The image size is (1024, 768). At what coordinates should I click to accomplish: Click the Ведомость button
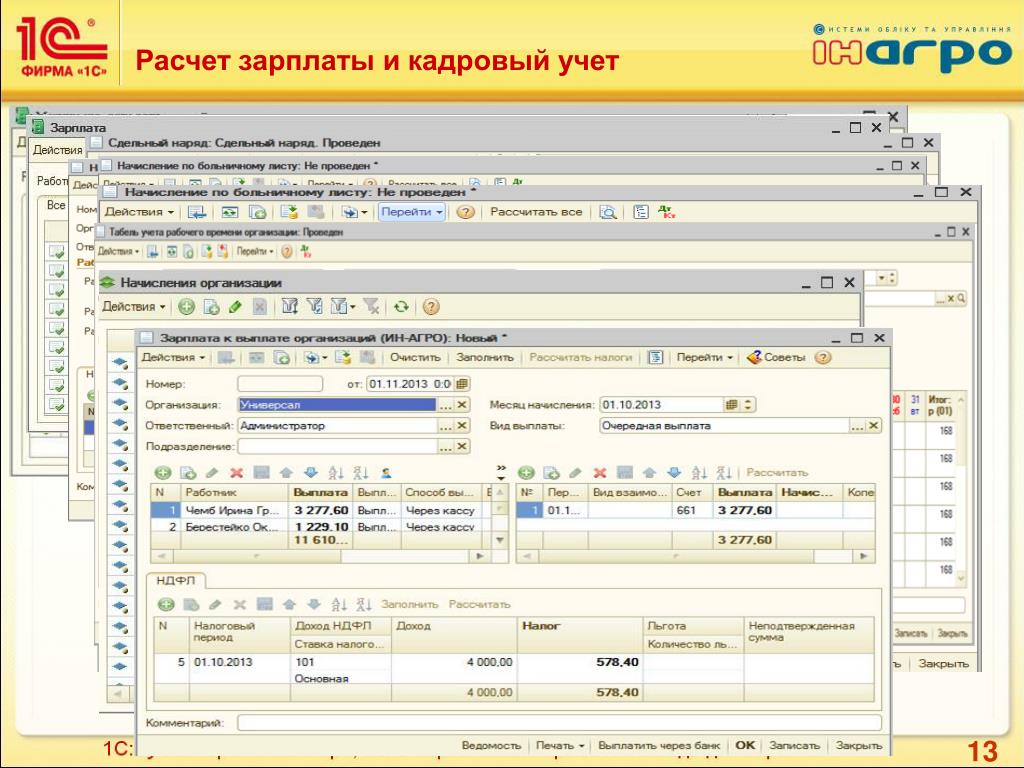[491, 745]
